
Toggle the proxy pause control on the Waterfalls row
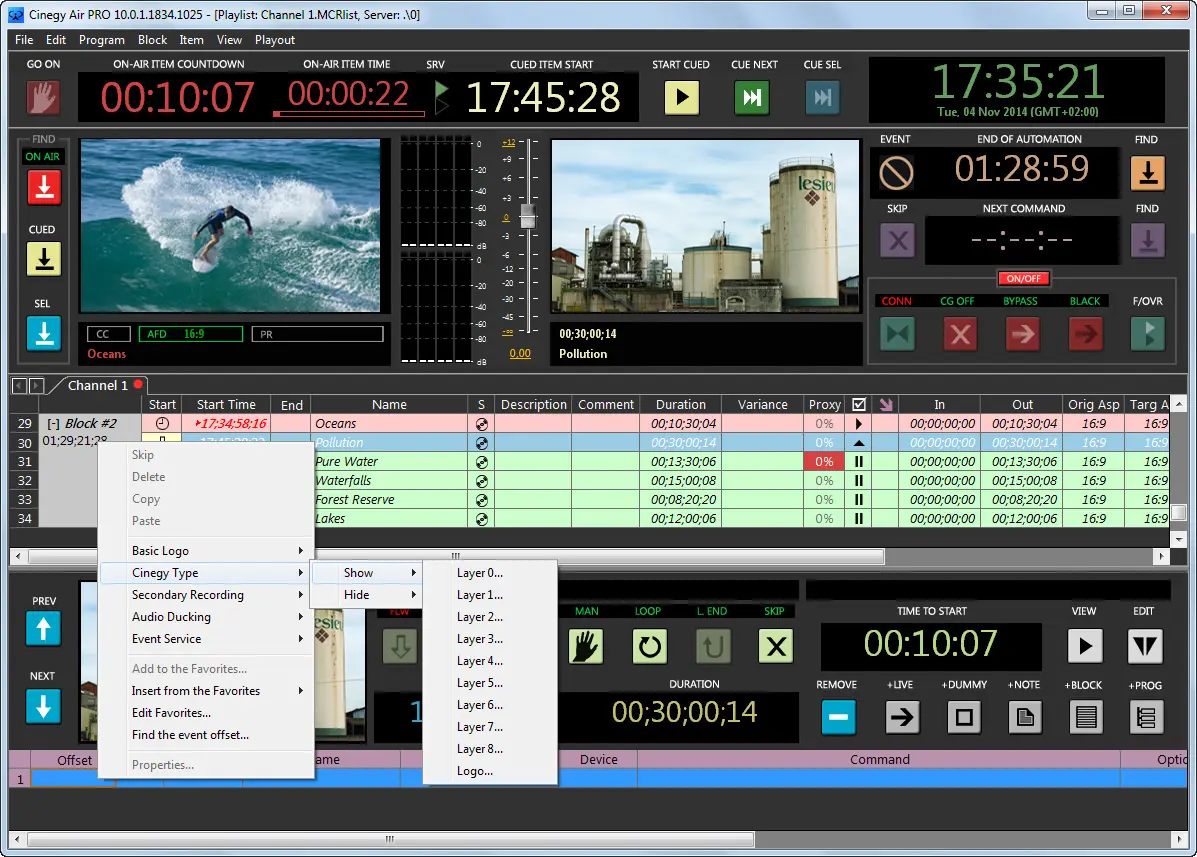point(857,480)
